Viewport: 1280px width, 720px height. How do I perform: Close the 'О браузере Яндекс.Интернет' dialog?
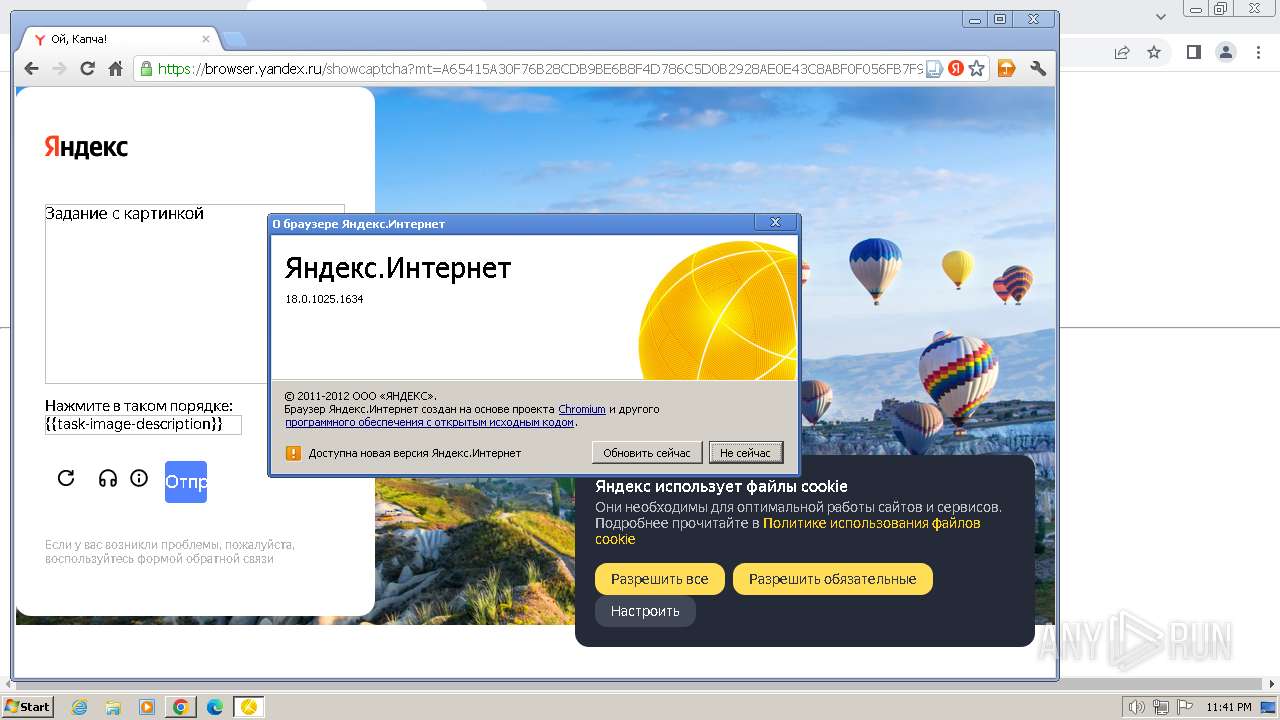[775, 222]
